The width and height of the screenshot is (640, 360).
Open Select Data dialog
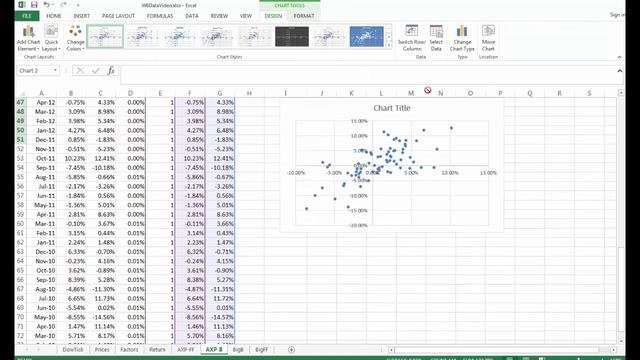click(x=436, y=38)
